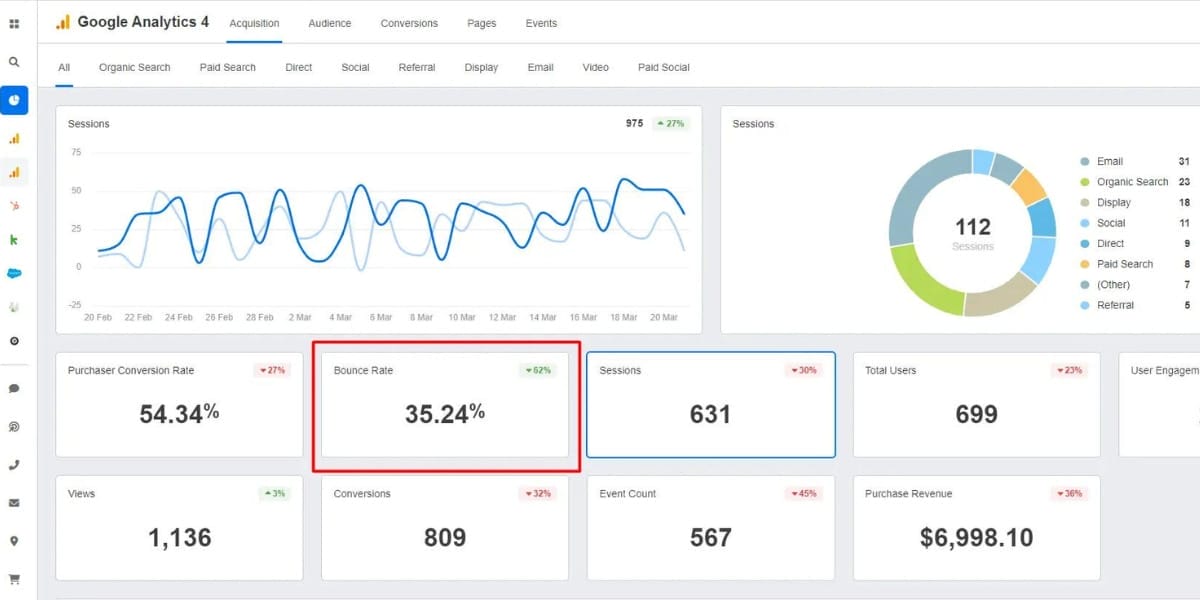
Task: Click the Conversions navigation link
Action: pos(408,22)
